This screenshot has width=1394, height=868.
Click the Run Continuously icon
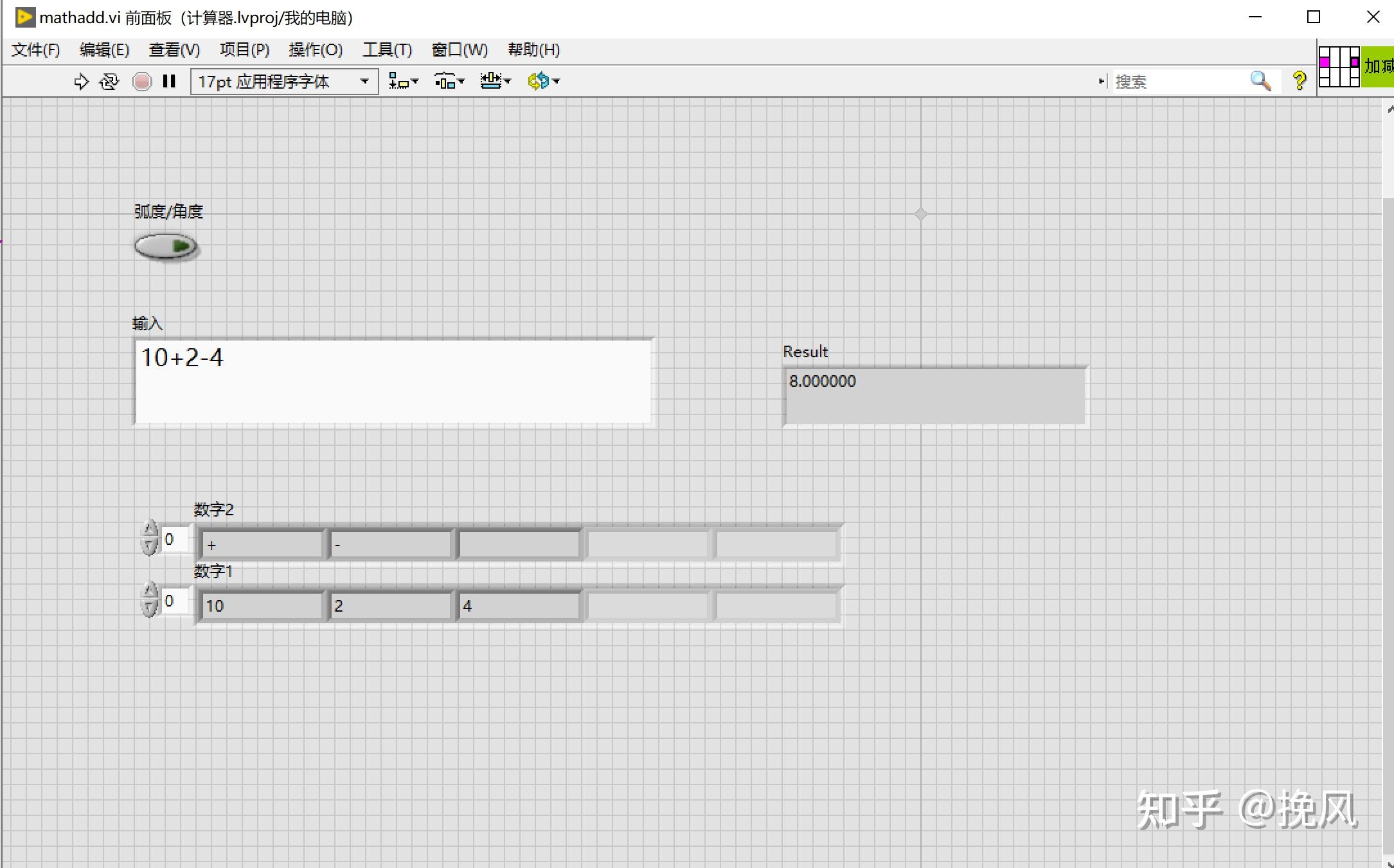109,82
